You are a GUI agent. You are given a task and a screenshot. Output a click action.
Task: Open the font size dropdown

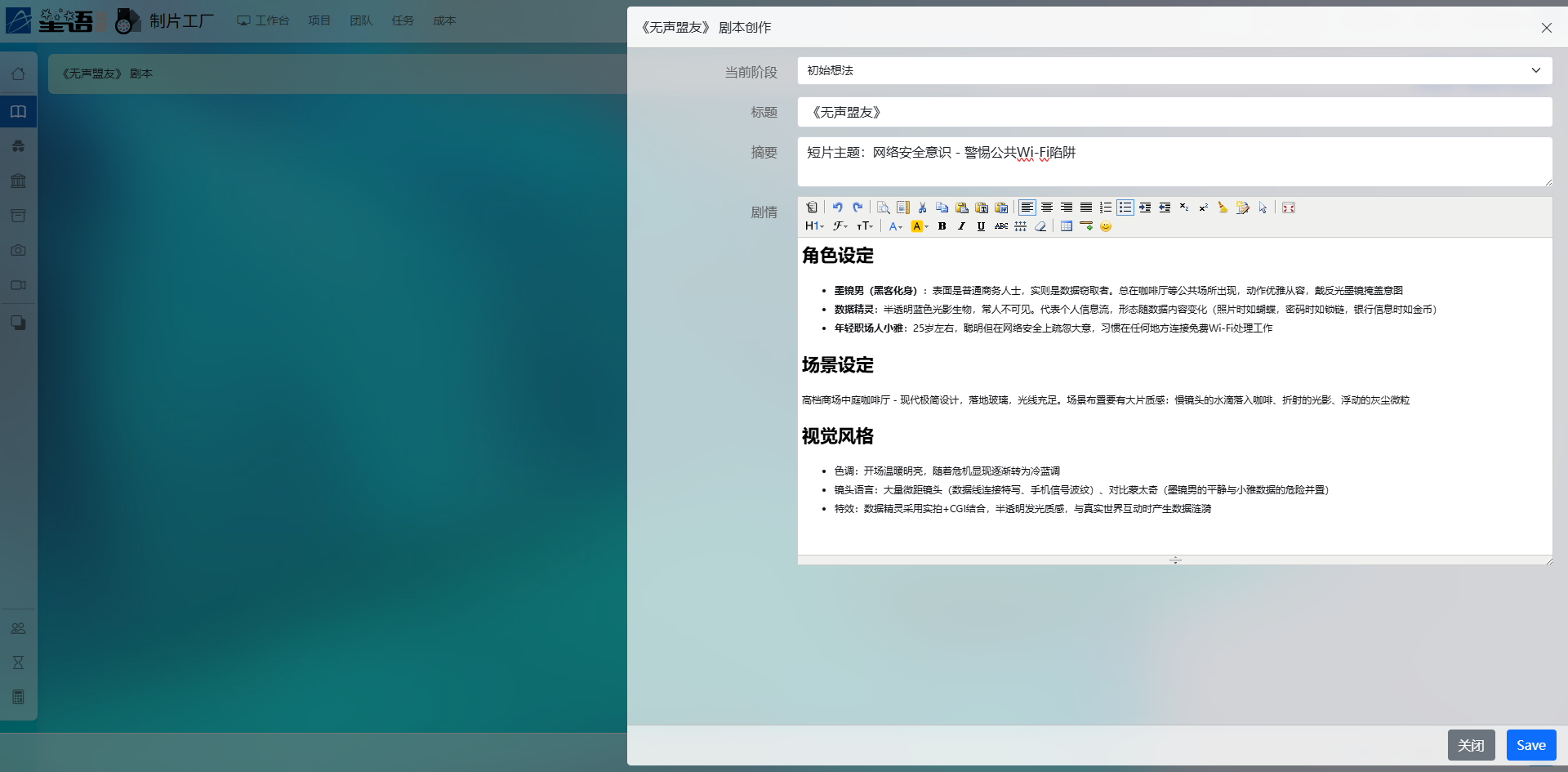click(865, 226)
